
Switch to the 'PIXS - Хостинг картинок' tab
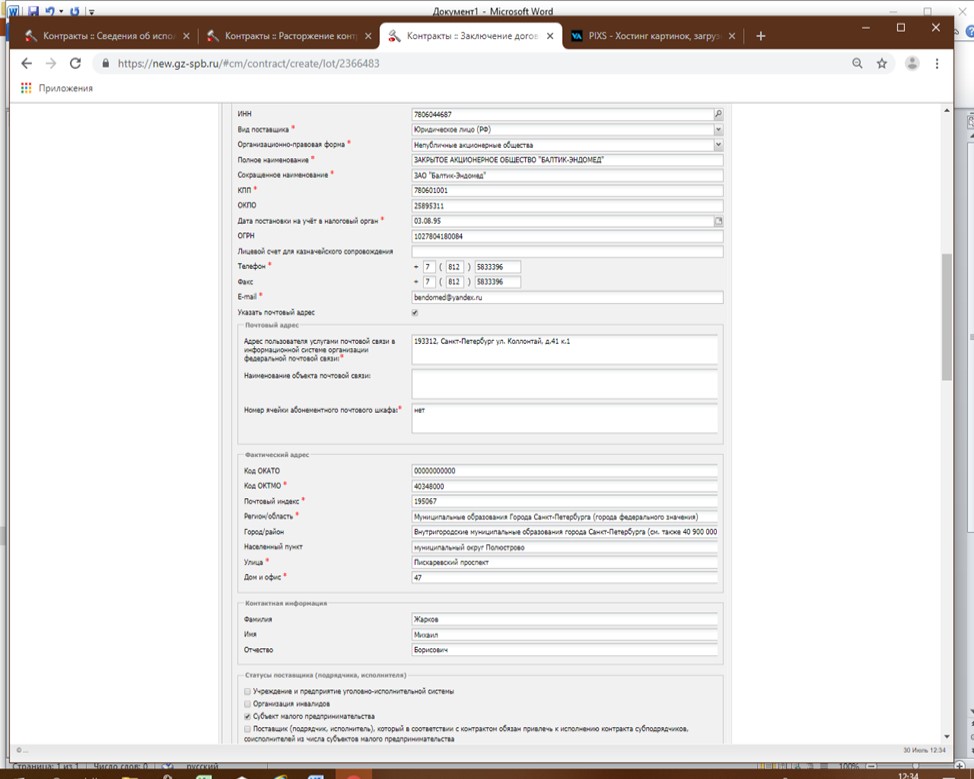click(x=652, y=36)
